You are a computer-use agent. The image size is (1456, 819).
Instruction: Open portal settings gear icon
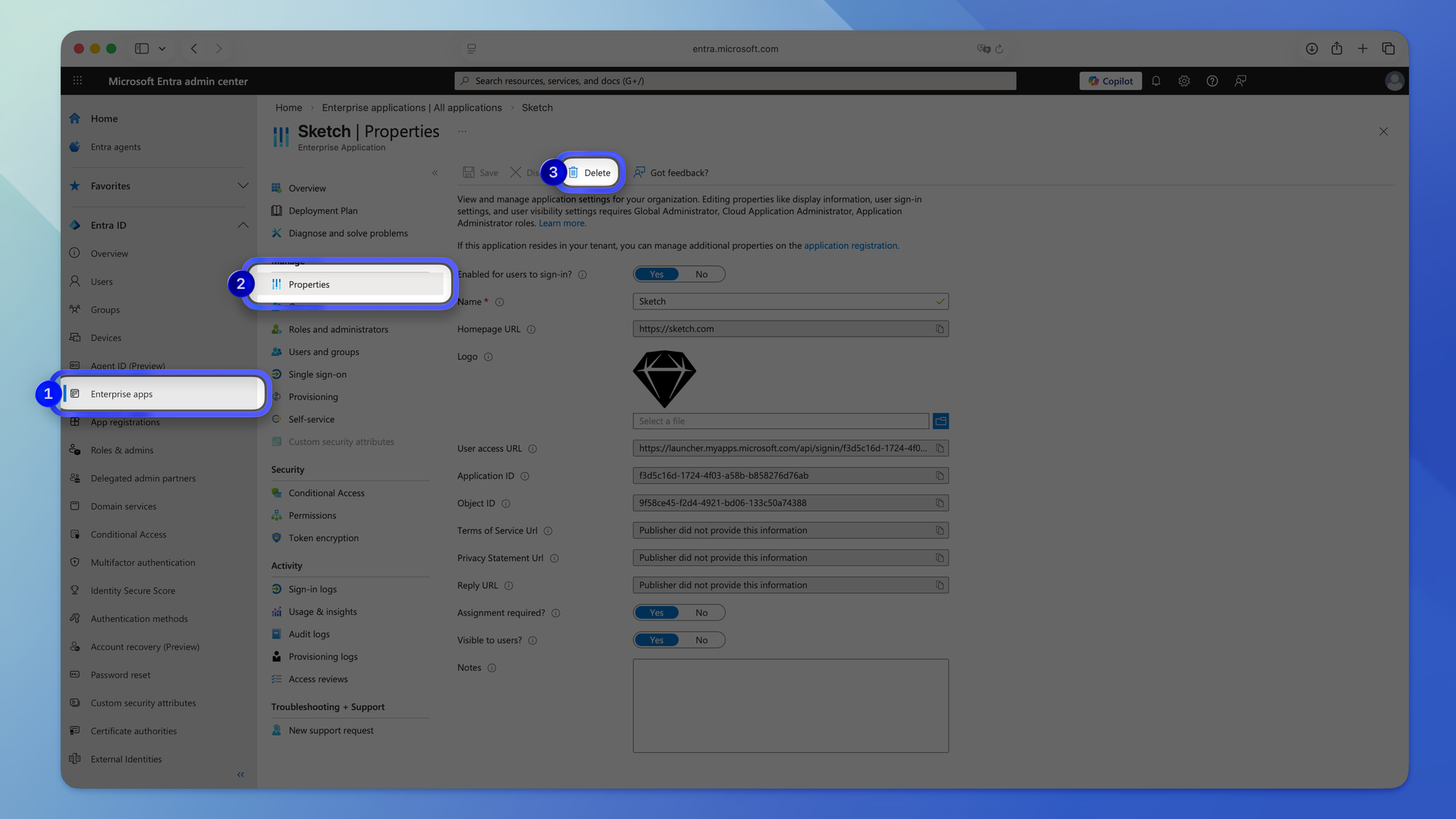pyautogui.click(x=1184, y=81)
